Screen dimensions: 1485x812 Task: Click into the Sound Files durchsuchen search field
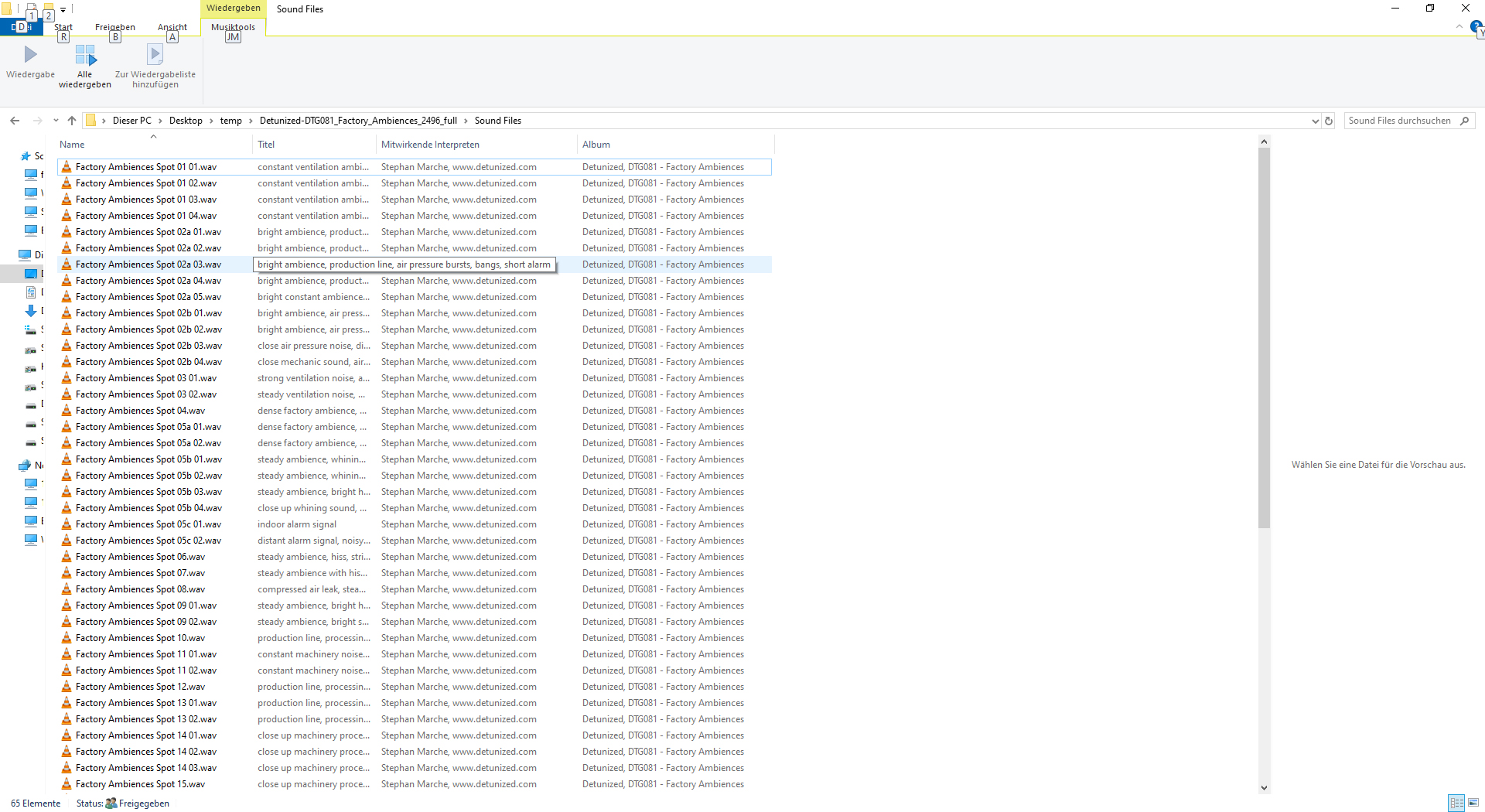click(x=1398, y=121)
